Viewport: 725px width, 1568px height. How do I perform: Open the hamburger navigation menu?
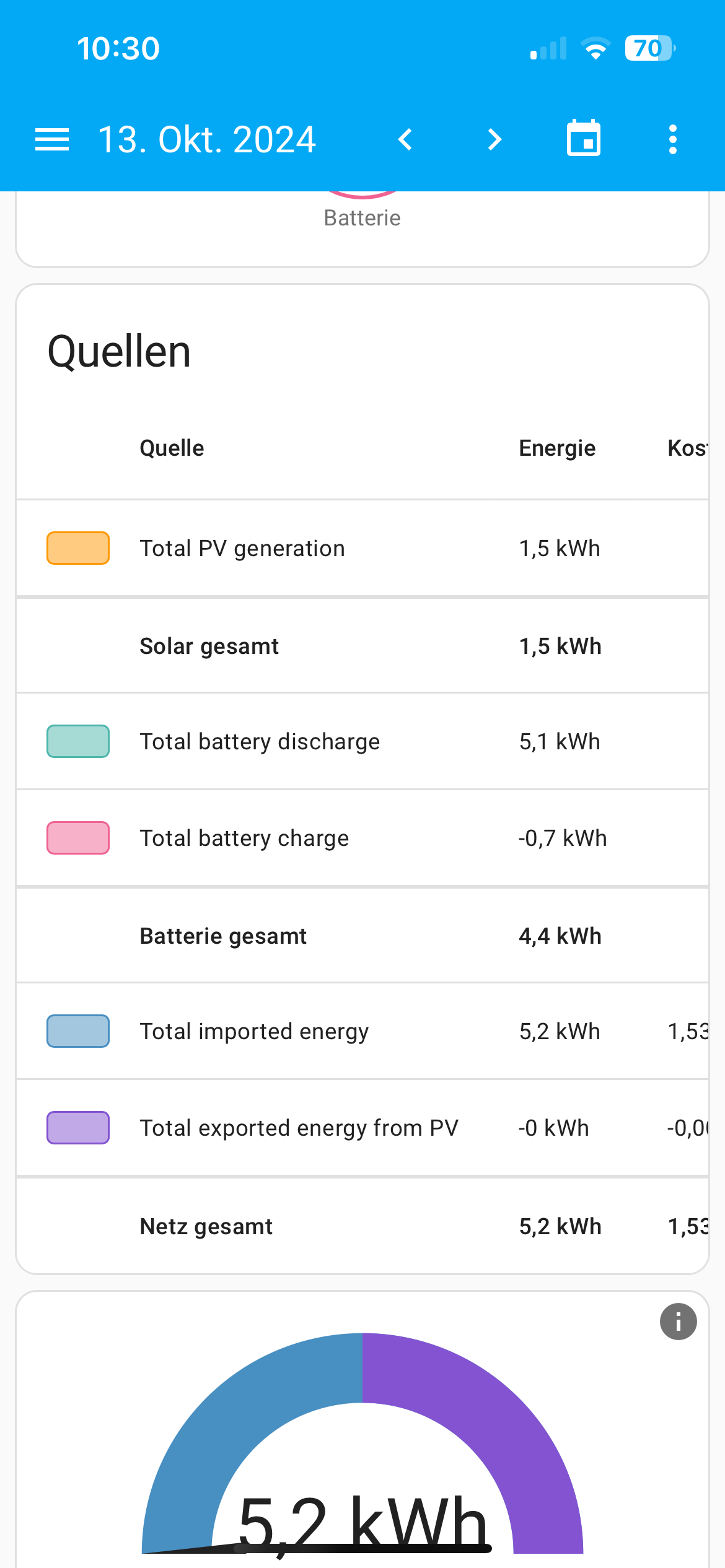[x=52, y=139]
